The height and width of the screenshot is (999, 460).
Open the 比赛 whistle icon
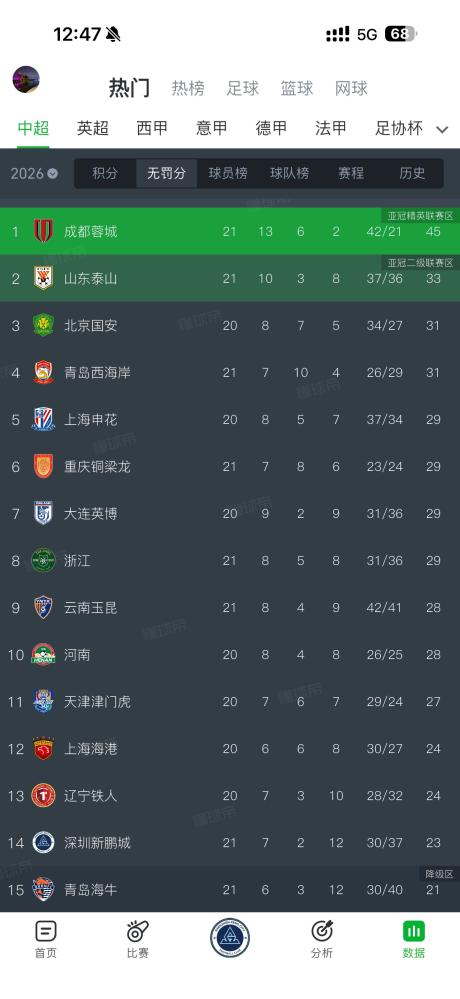click(138, 931)
